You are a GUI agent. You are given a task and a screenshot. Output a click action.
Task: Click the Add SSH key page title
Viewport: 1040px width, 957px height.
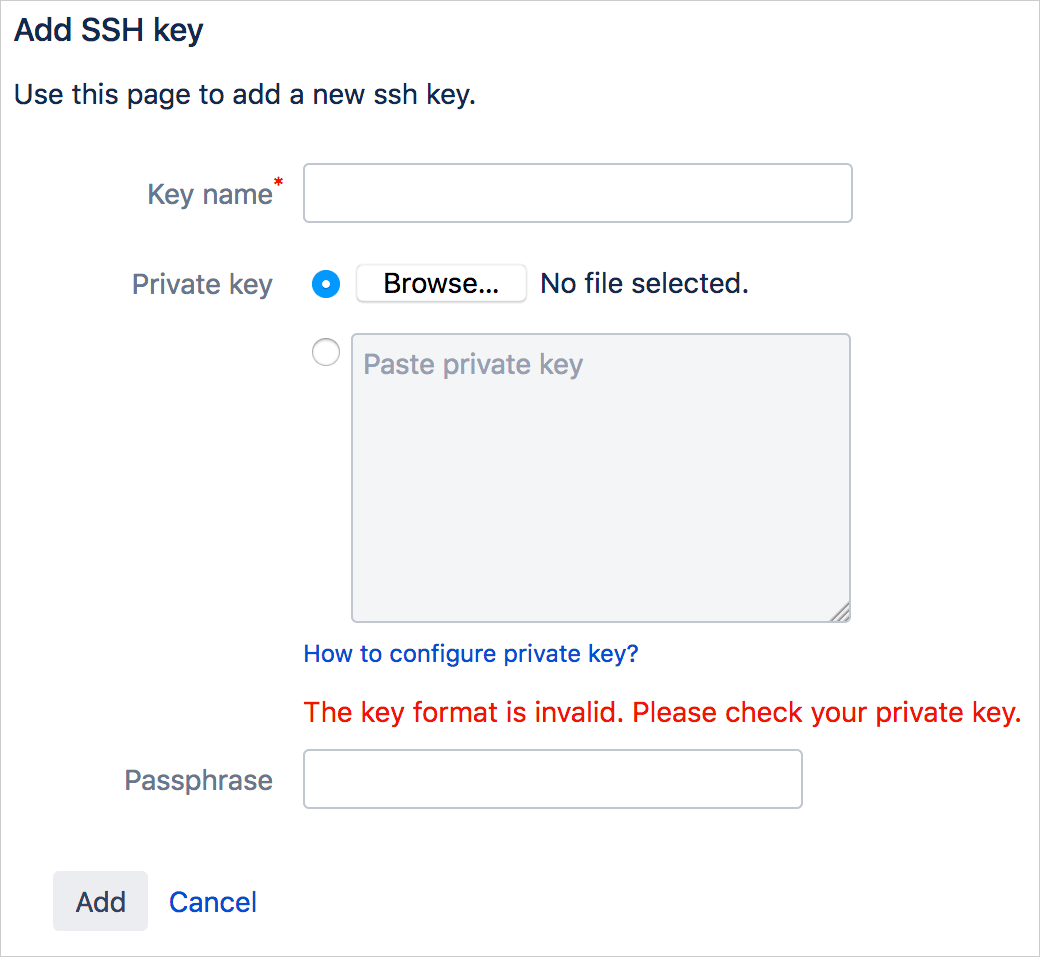pyautogui.click(x=107, y=30)
